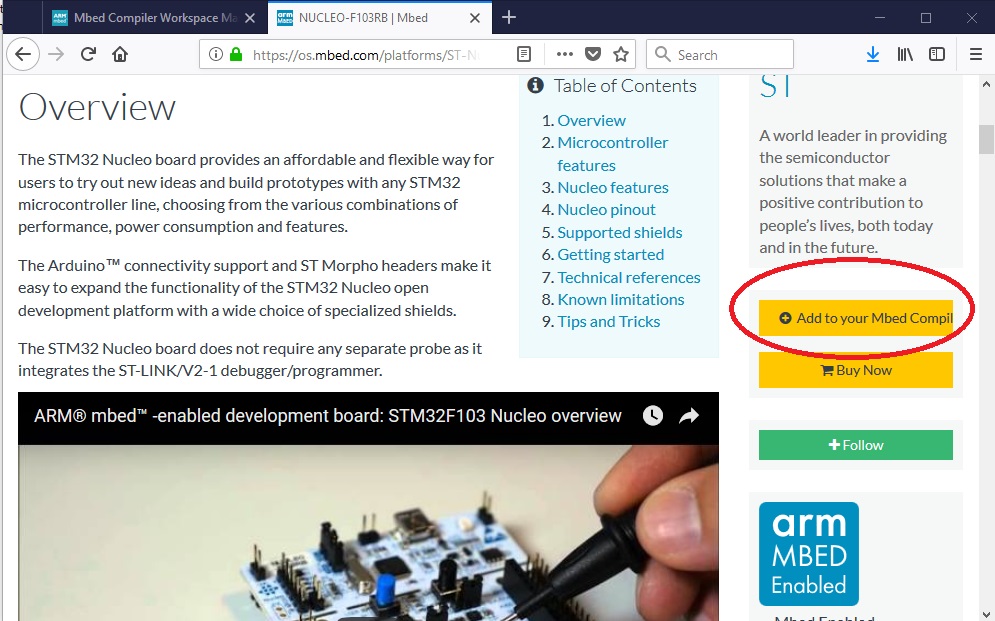Open the Firefox hamburger menu
Viewport: 995px width, 621px height.
pyautogui.click(x=976, y=55)
